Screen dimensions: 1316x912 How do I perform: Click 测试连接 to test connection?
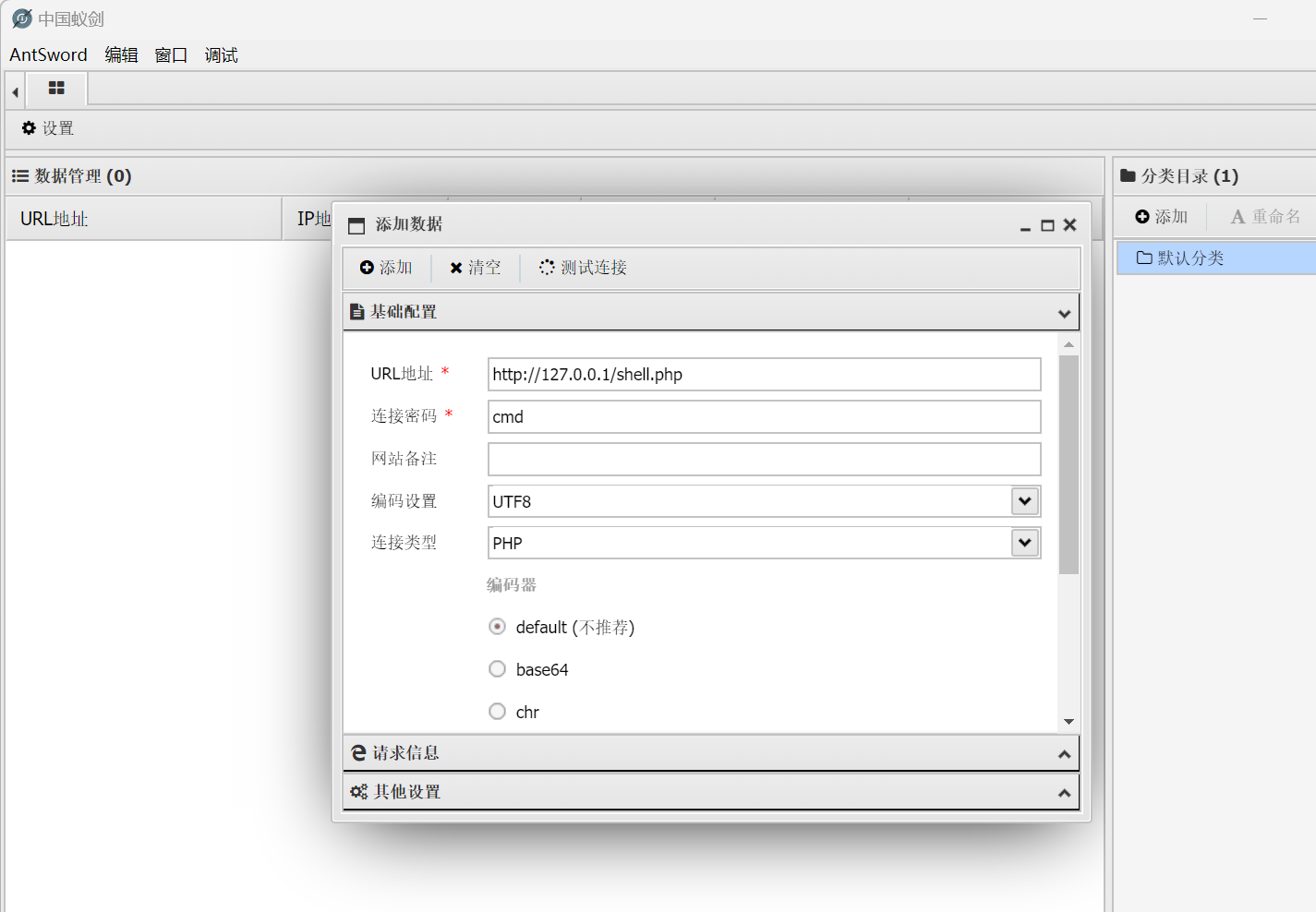click(x=583, y=268)
